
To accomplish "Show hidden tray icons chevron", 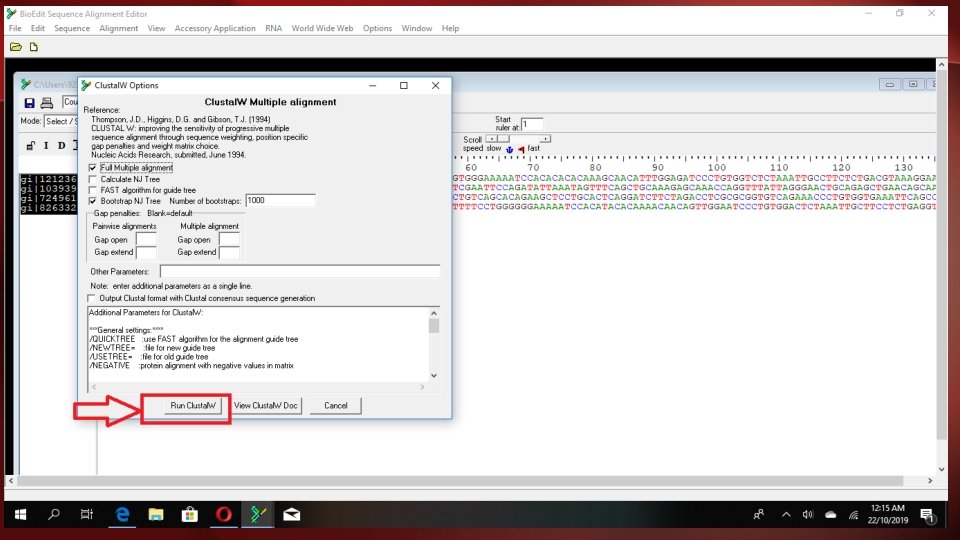I will pyautogui.click(x=786, y=515).
